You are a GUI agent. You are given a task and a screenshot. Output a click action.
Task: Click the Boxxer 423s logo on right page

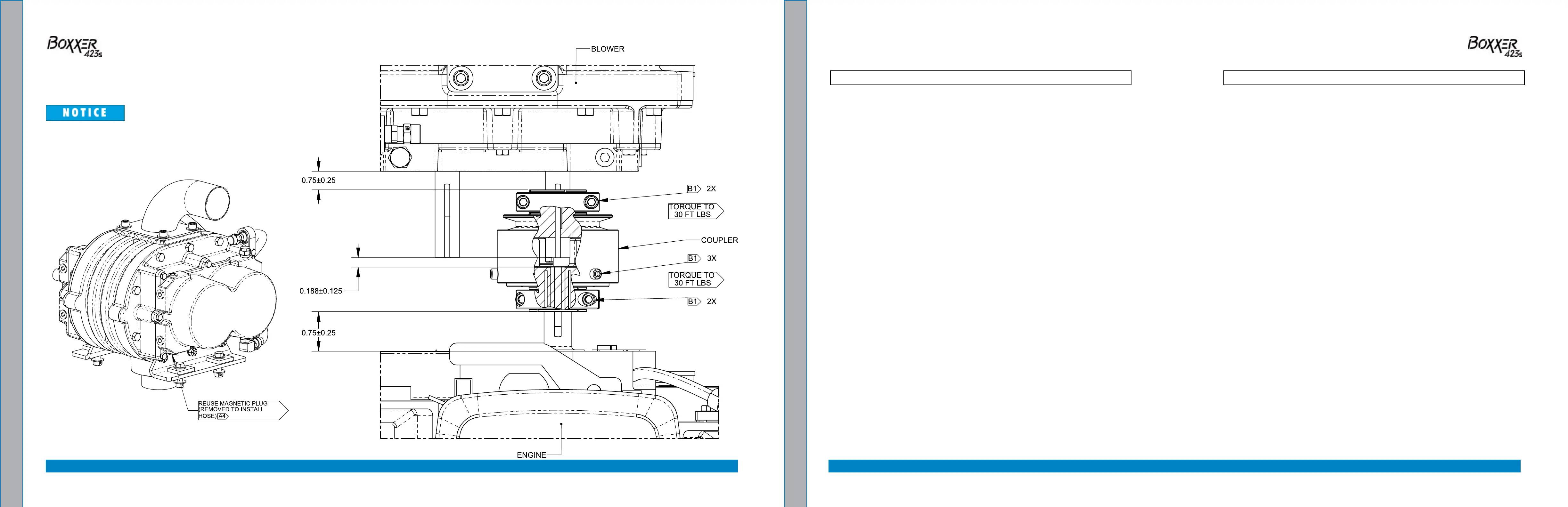pos(1494,46)
